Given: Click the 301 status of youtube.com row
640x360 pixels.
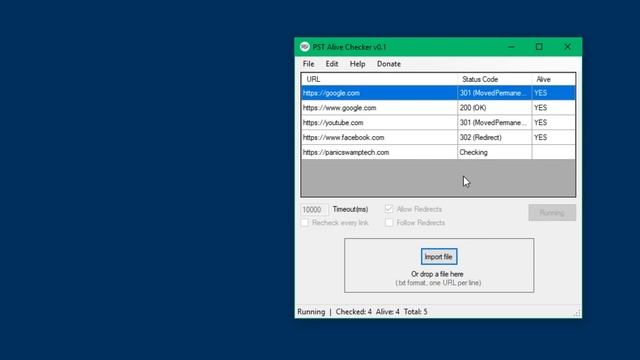Looking at the screenshot, I should (x=494, y=122).
